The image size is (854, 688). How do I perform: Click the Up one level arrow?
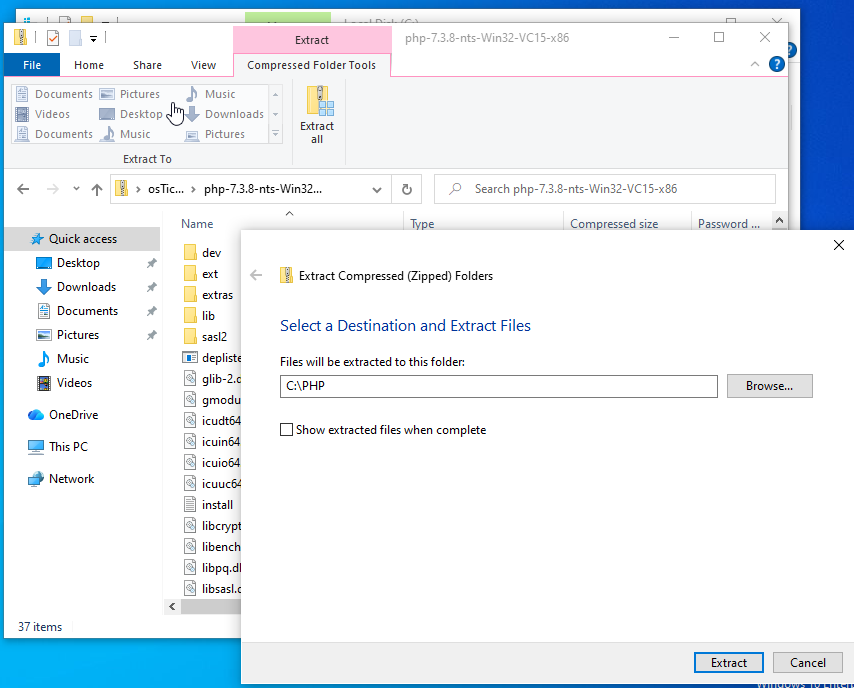point(97,189)
